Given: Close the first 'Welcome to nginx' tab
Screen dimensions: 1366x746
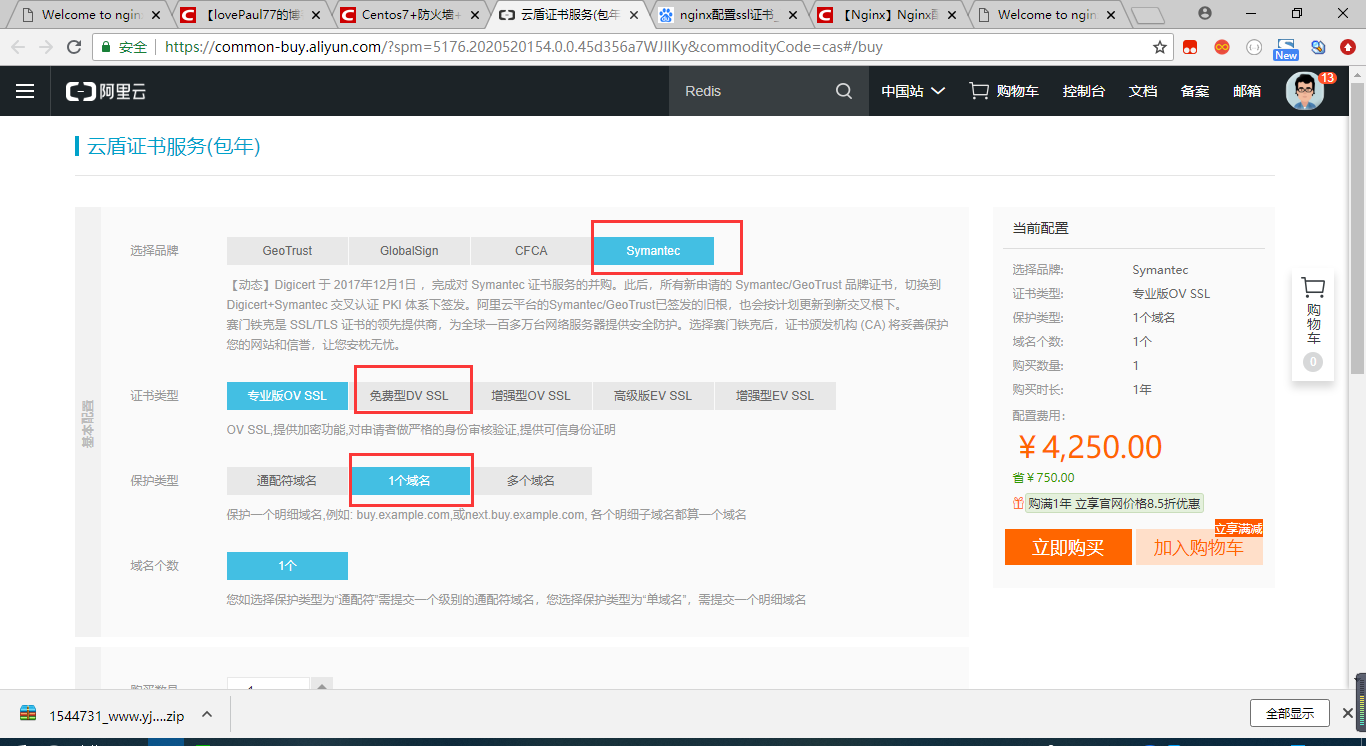Looking at the screenshot, I should pos(155,15).
